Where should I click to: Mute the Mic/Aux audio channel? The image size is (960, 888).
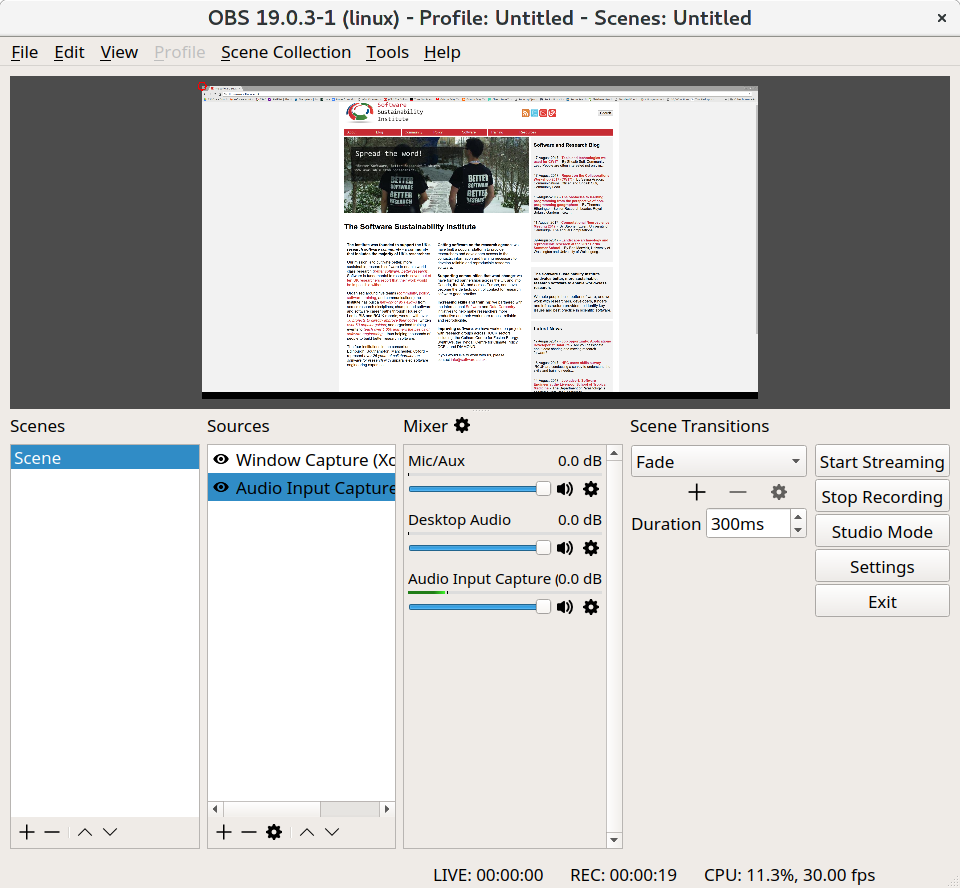565,489
